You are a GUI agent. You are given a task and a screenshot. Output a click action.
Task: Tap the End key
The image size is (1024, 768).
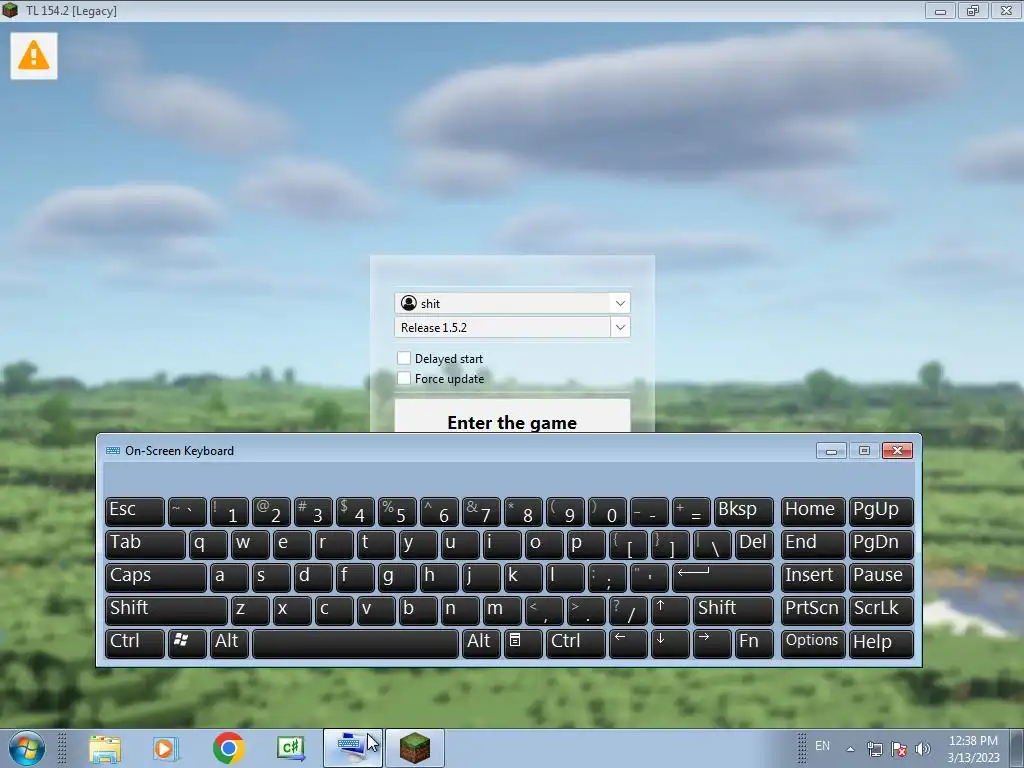(813, 544)
